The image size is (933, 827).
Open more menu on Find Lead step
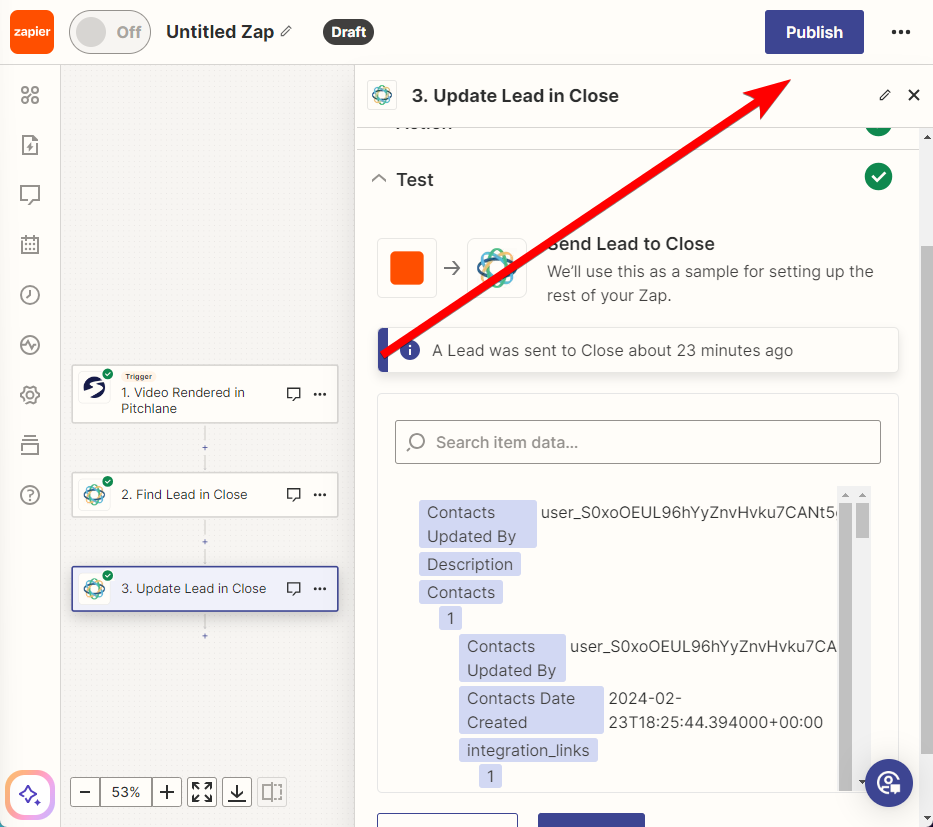pos(320,494)
